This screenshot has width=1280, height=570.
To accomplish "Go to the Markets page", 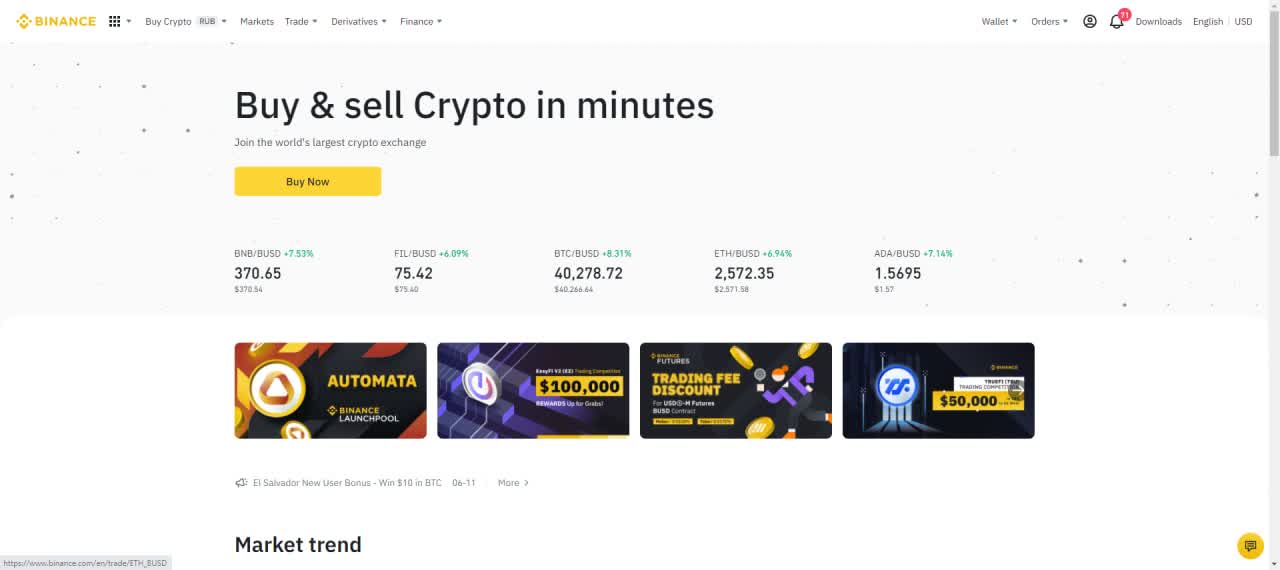I will [x=257, y=21].
